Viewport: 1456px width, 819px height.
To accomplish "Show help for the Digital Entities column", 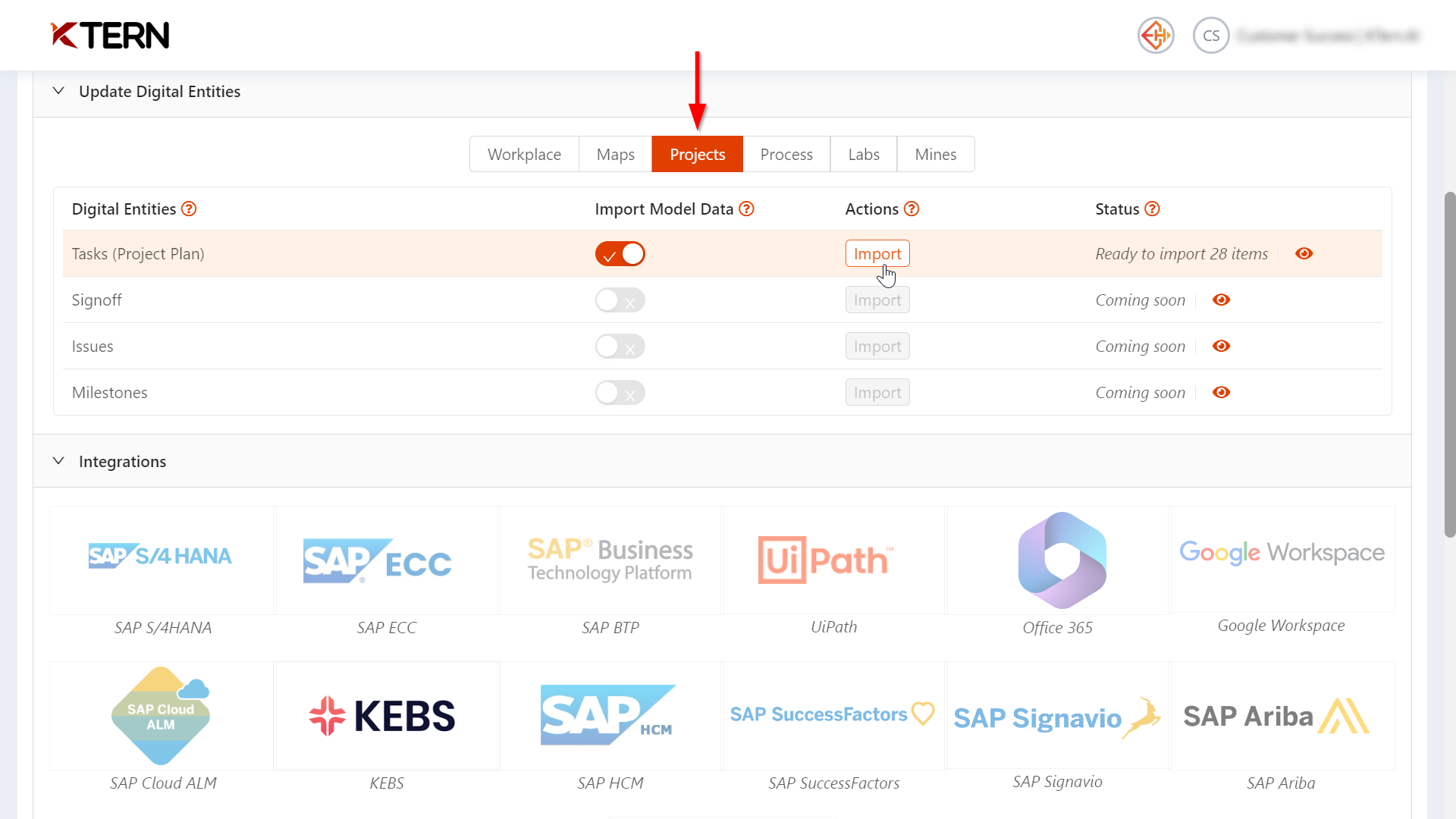I will (x=189, y=209).
